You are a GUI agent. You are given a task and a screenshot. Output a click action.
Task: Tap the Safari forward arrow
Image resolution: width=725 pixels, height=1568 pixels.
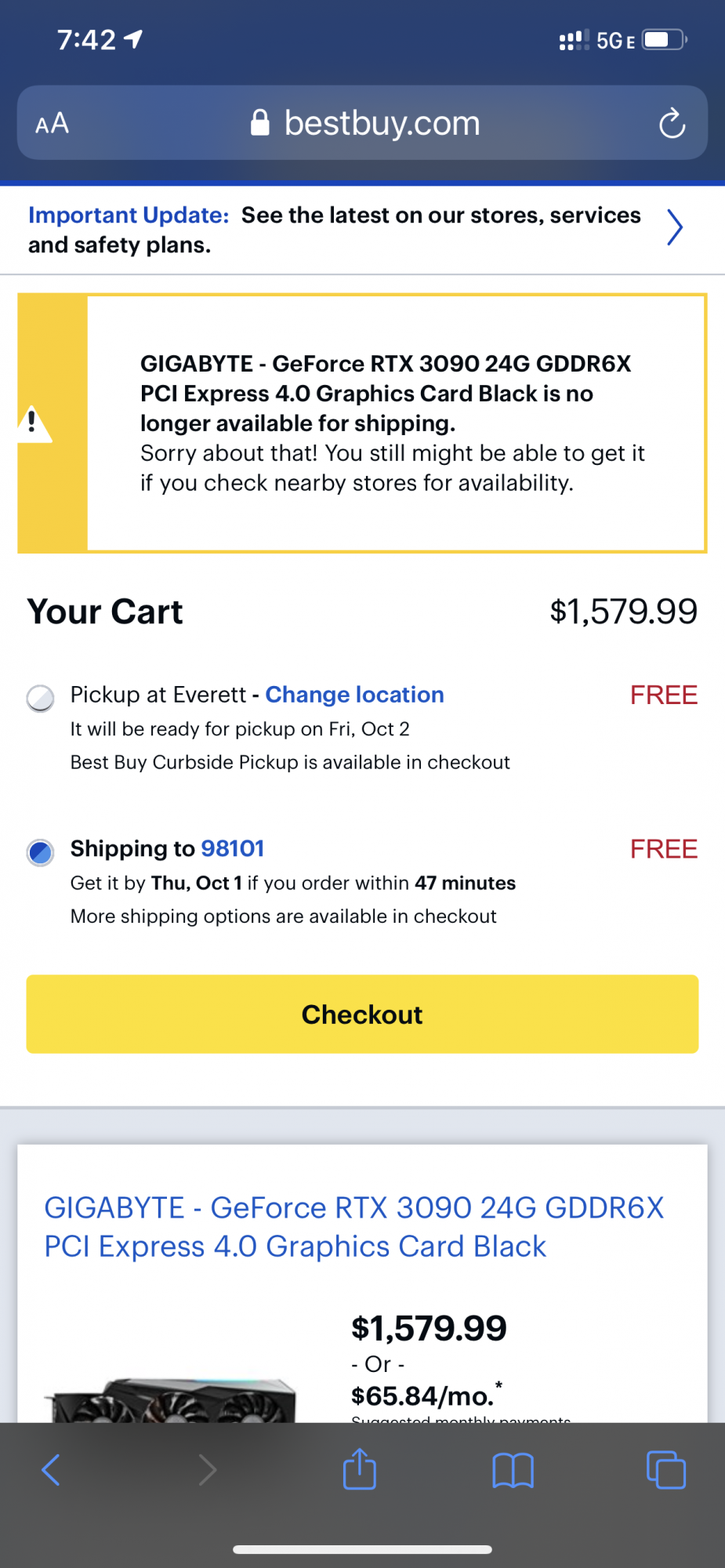(207, 1470)
